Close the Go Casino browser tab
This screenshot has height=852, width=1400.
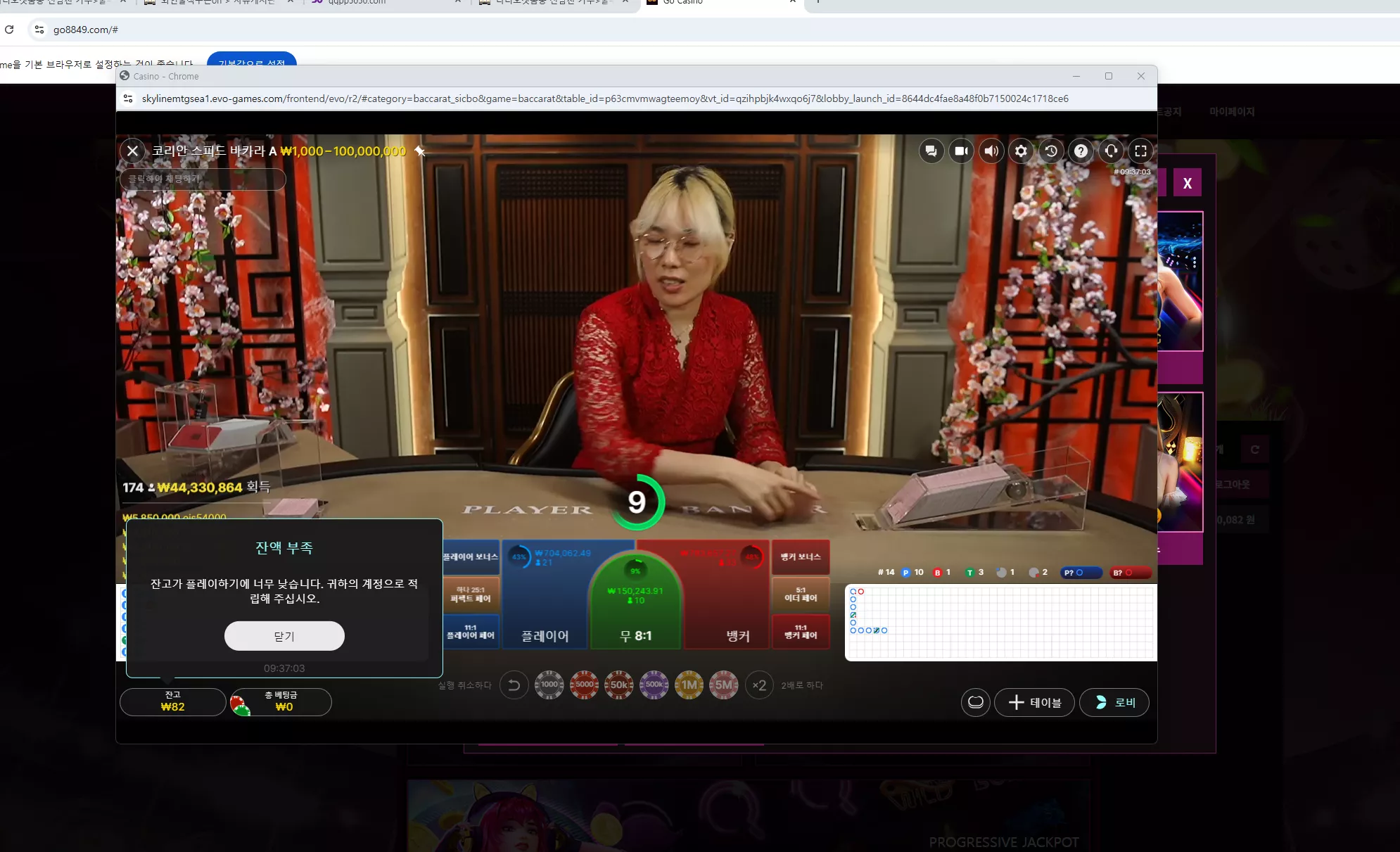[793, 2]
